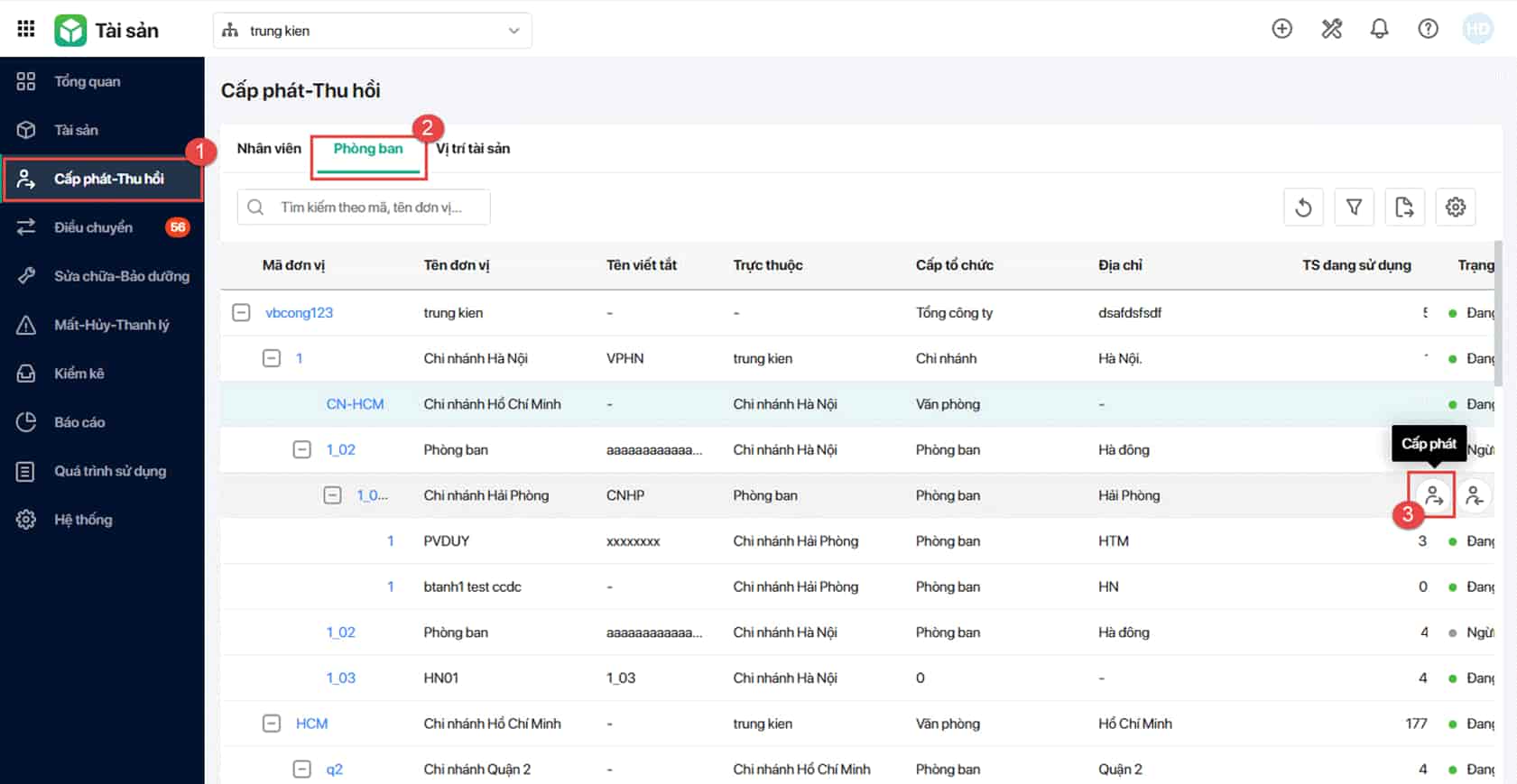
Task: Open unit code 1 link of PVDUY row
Action: click(x=390, y=541)
